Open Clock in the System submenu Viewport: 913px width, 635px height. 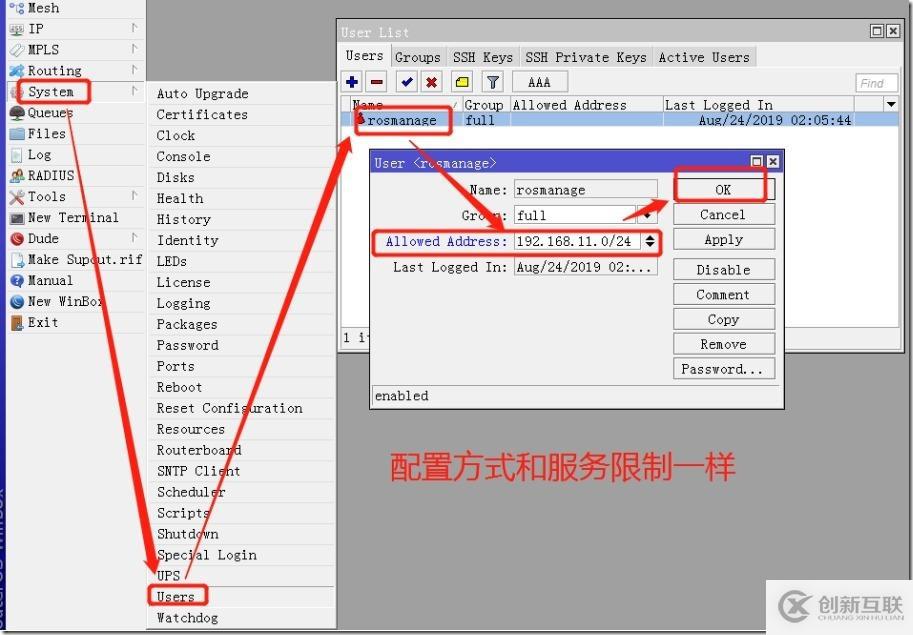242,135
